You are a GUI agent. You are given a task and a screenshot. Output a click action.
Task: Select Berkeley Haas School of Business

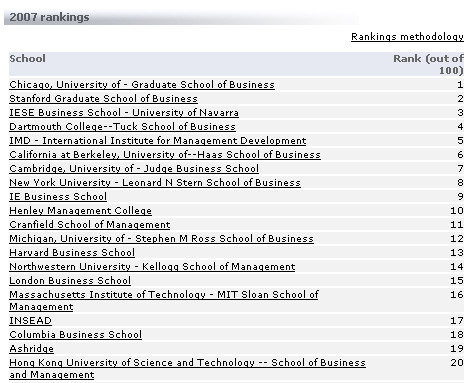tap(165, 155)
